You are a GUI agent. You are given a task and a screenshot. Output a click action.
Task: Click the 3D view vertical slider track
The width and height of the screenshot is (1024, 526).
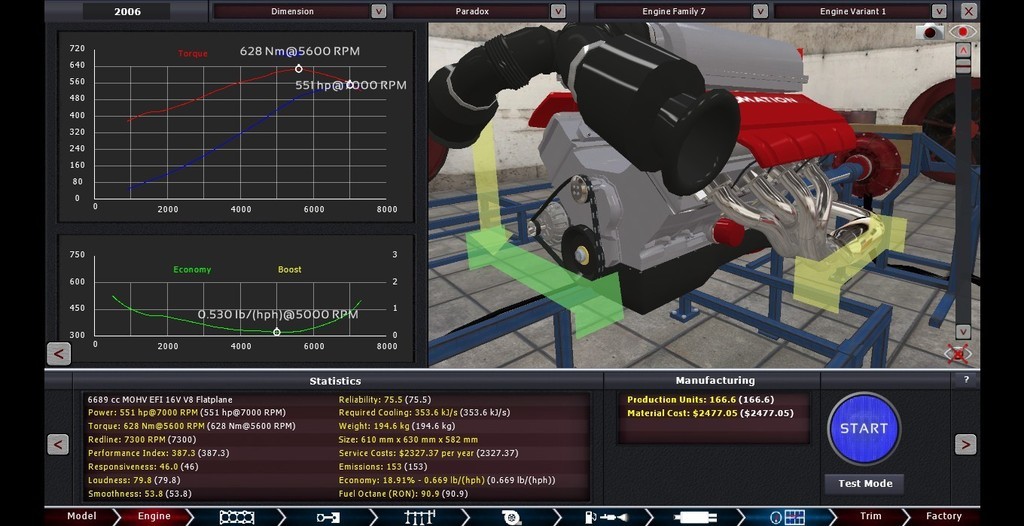click(x=963, y=190)
